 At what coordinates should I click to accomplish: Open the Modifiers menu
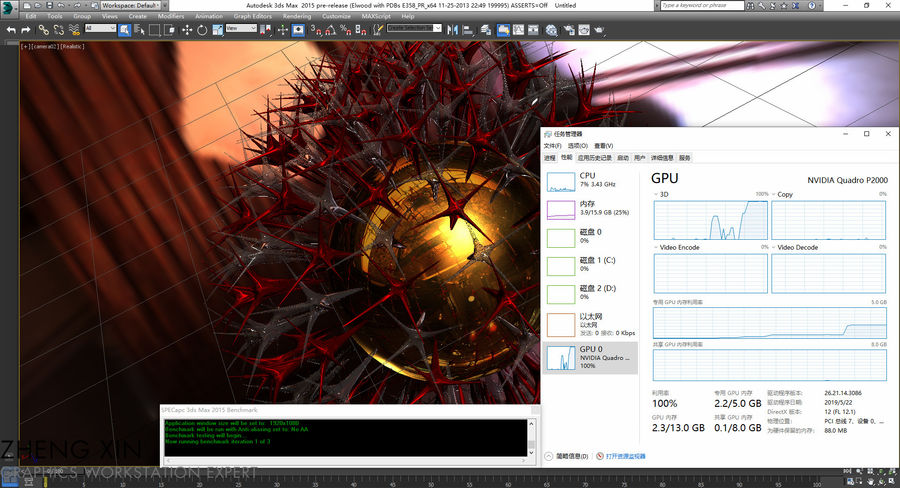click(x=171, y=16)
